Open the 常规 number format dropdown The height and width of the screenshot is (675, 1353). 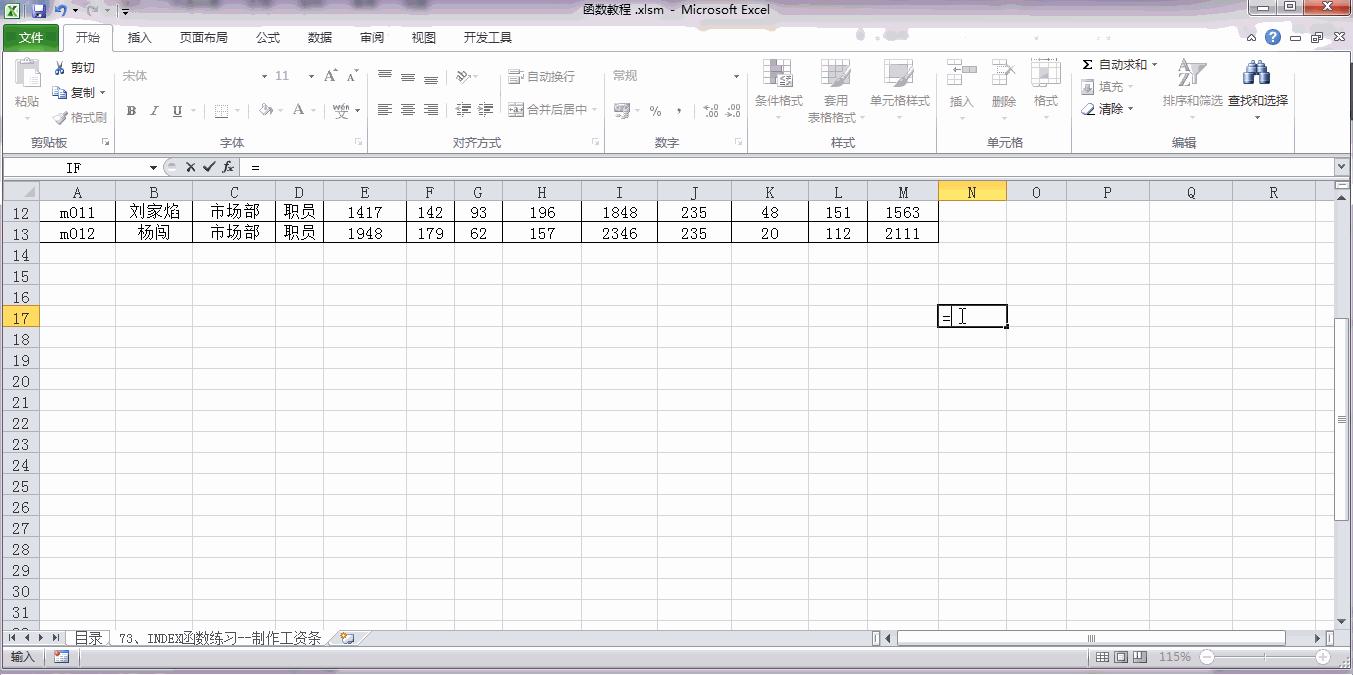(736, 76)
